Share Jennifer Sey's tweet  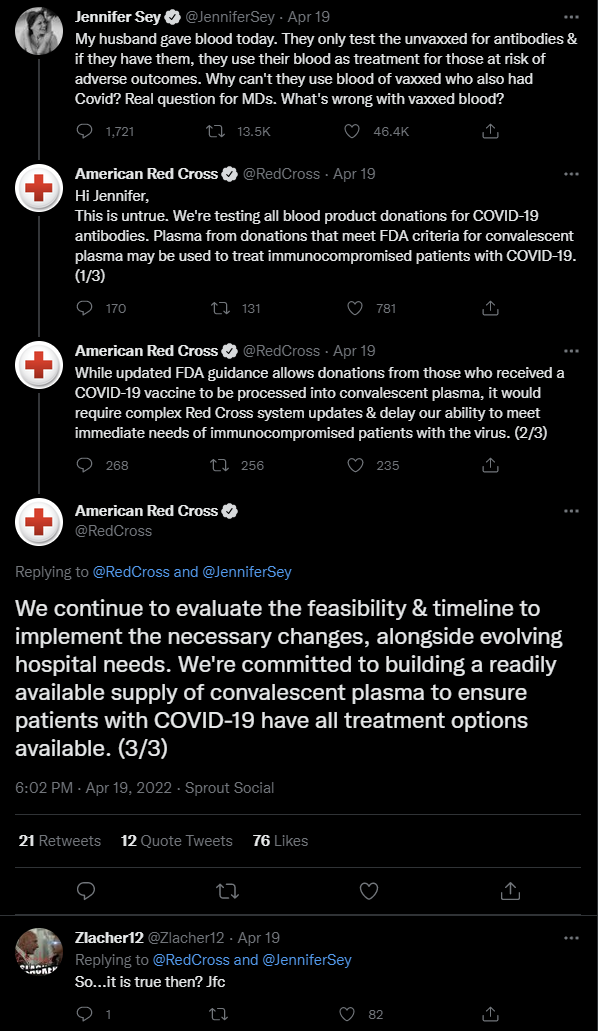(x=490, y=132)
